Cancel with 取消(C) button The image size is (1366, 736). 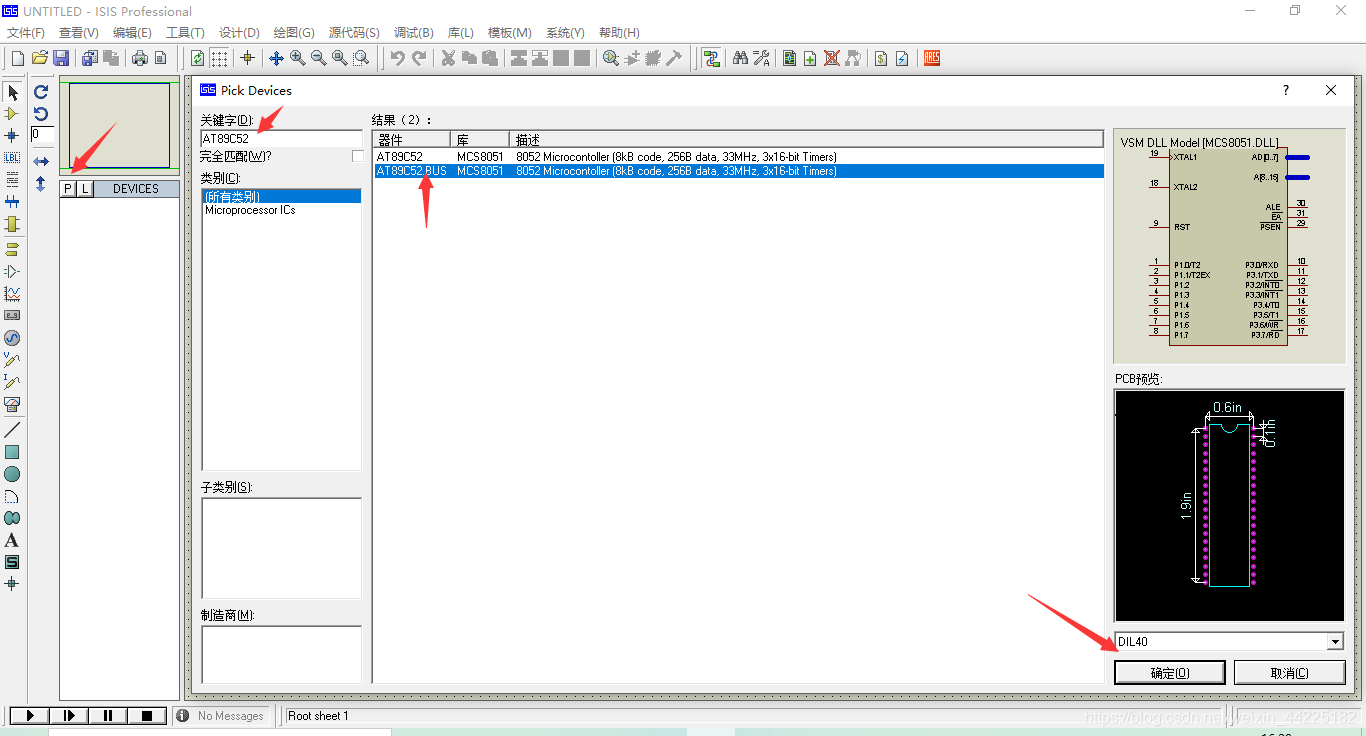pyautogui.click(x=1289, y=673)
